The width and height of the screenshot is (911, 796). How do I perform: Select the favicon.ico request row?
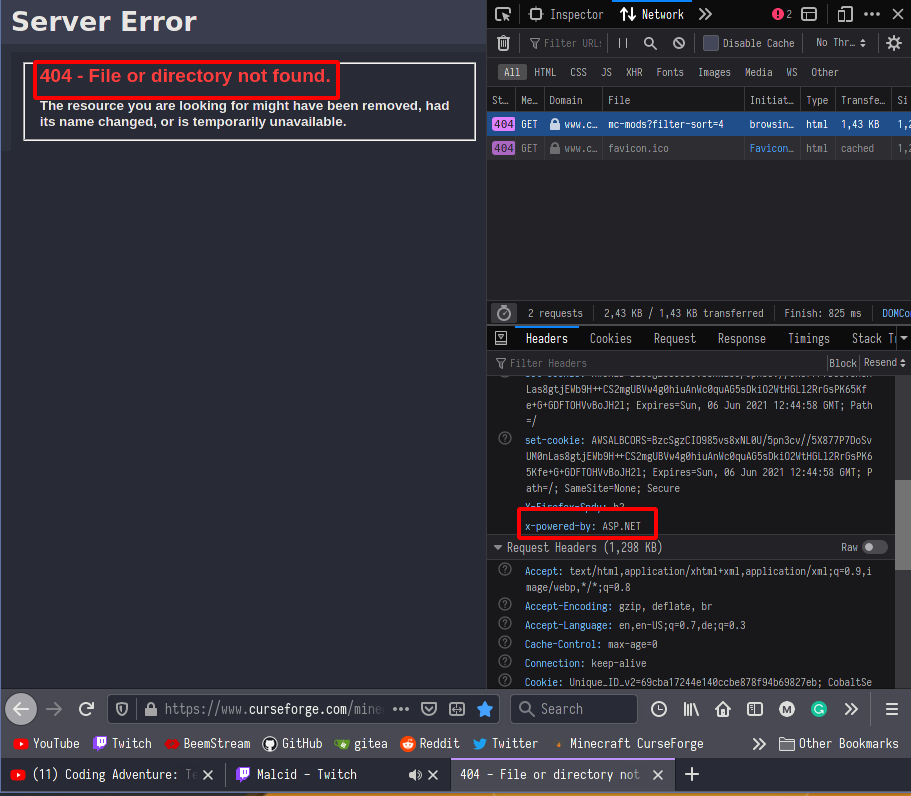coord(698,148)
